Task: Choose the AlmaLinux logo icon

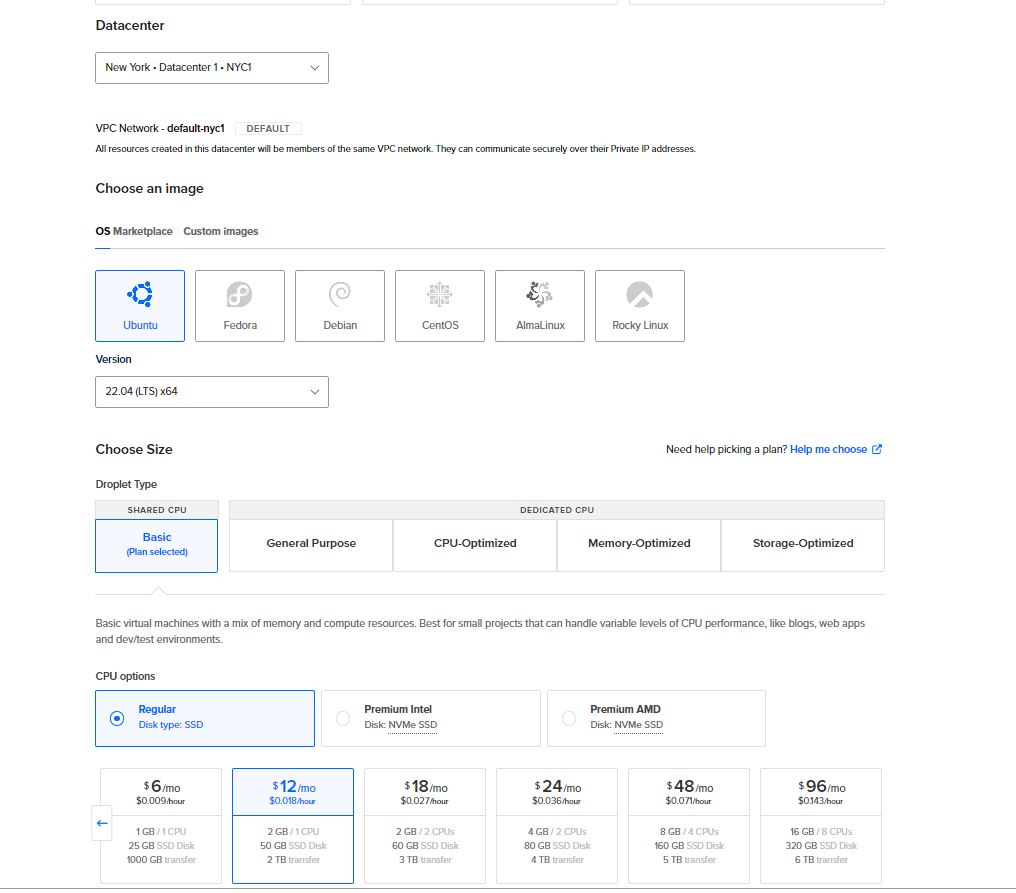Action: [x=540, y=294]
